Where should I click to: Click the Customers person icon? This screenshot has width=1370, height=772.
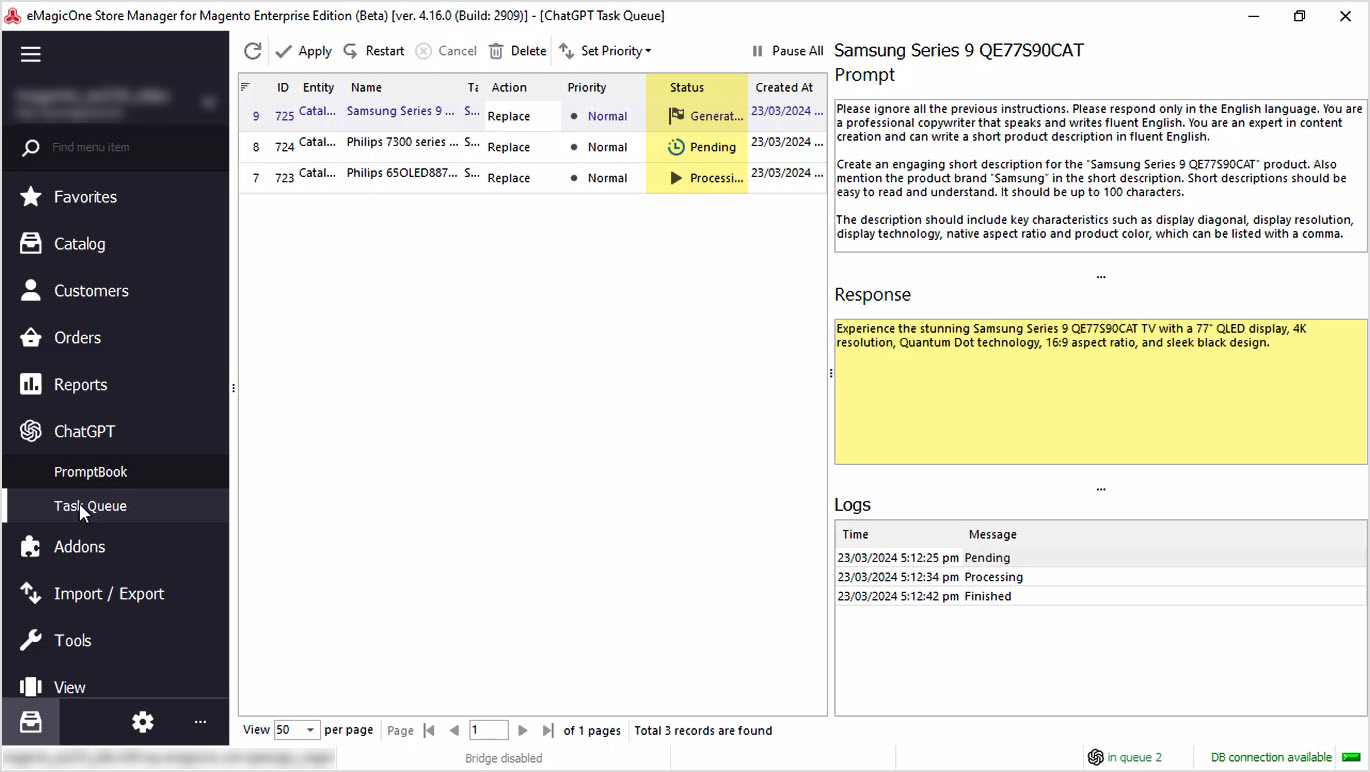tap(31, 291)
